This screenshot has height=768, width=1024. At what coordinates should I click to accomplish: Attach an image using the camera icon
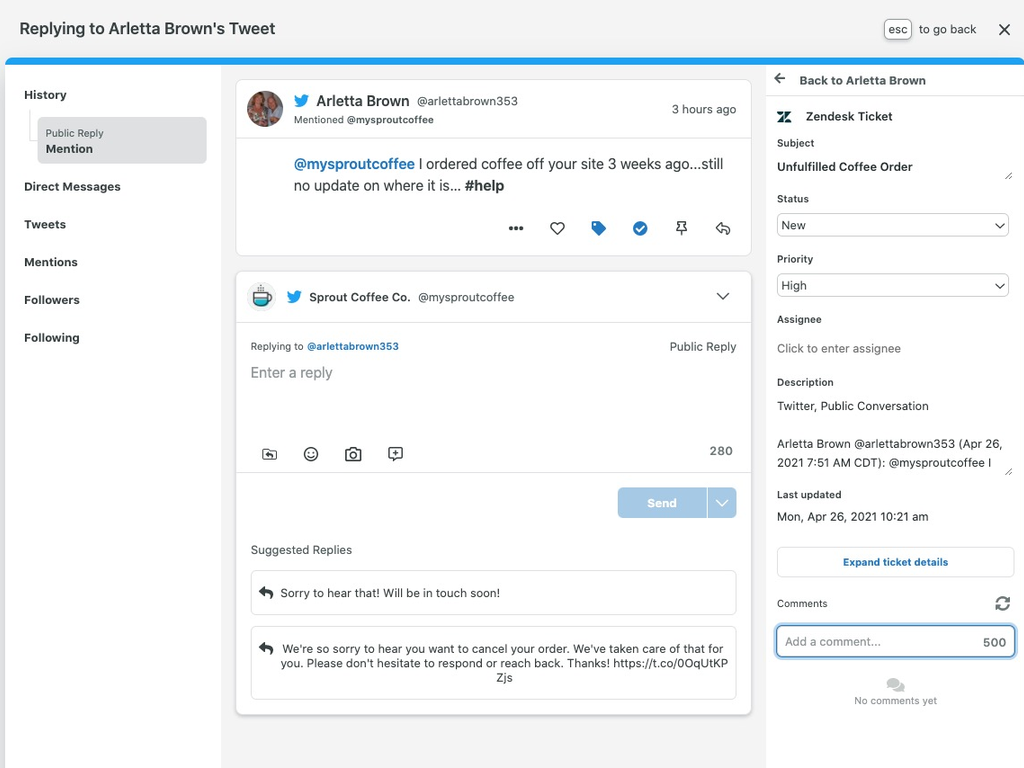353,453
